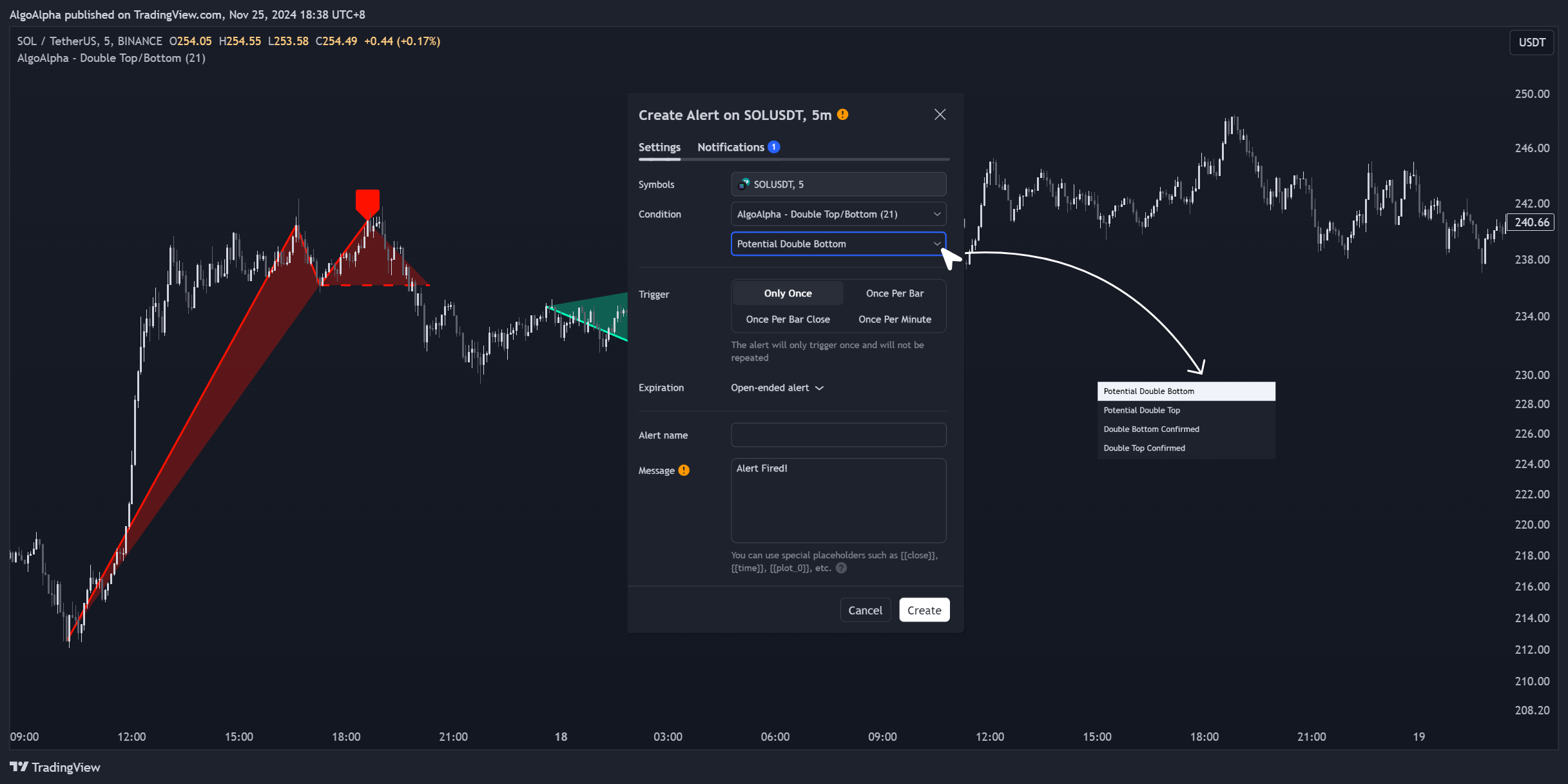Click the +0.44 (+0.17%) change value

coord(402,41)
